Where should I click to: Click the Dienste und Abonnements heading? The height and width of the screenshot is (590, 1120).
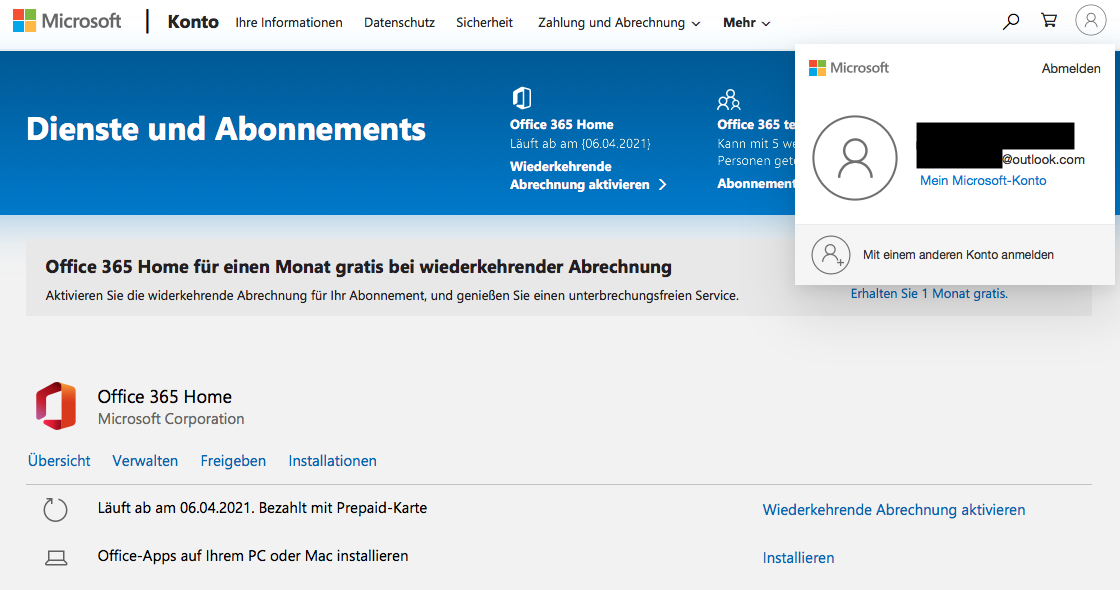point(226,129)
